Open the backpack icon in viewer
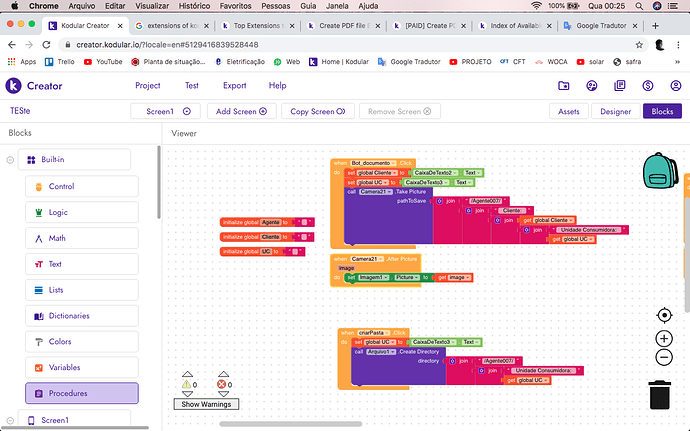The image size is (690, 431). point(660,171)
